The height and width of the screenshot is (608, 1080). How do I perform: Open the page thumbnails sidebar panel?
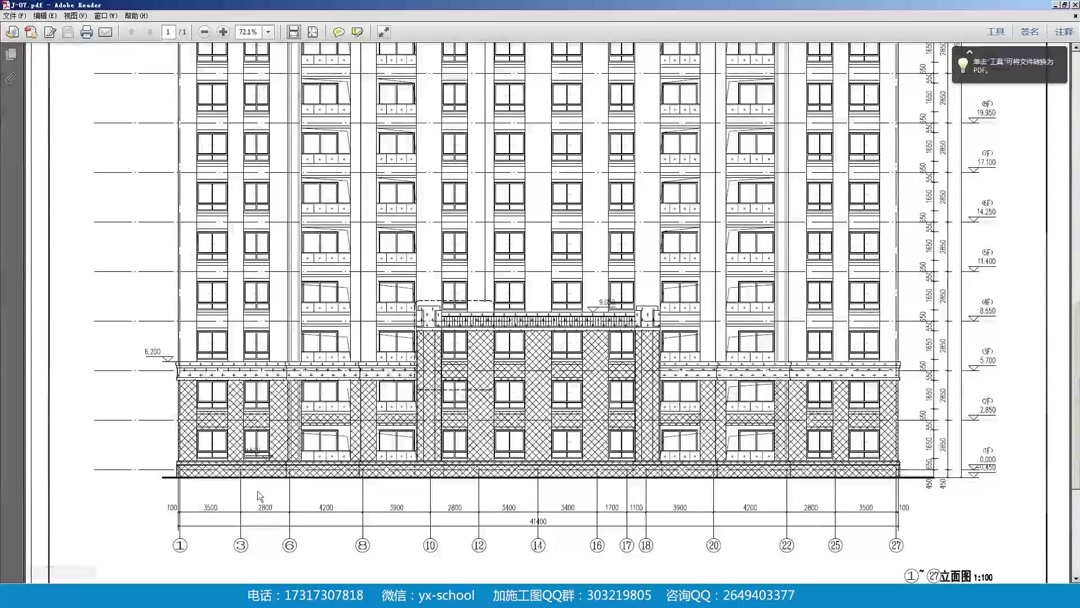10,53
